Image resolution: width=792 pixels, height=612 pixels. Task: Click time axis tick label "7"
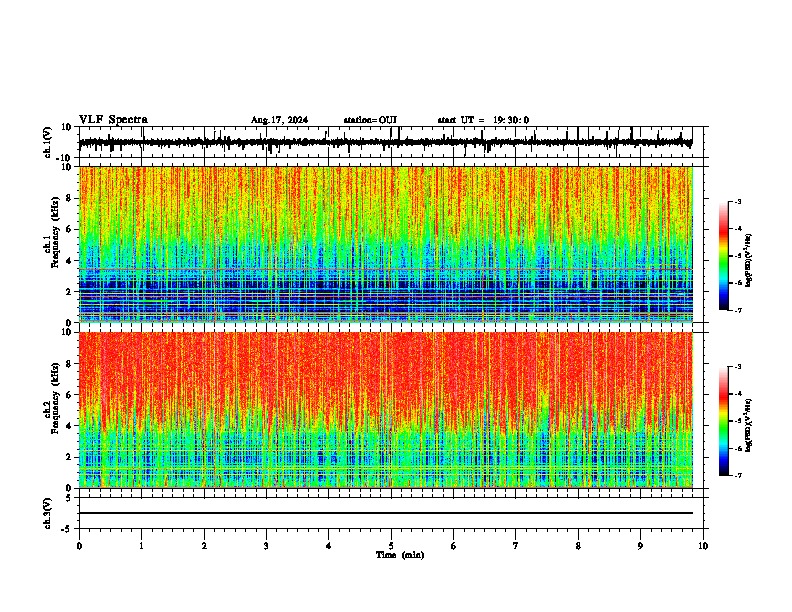516,546
